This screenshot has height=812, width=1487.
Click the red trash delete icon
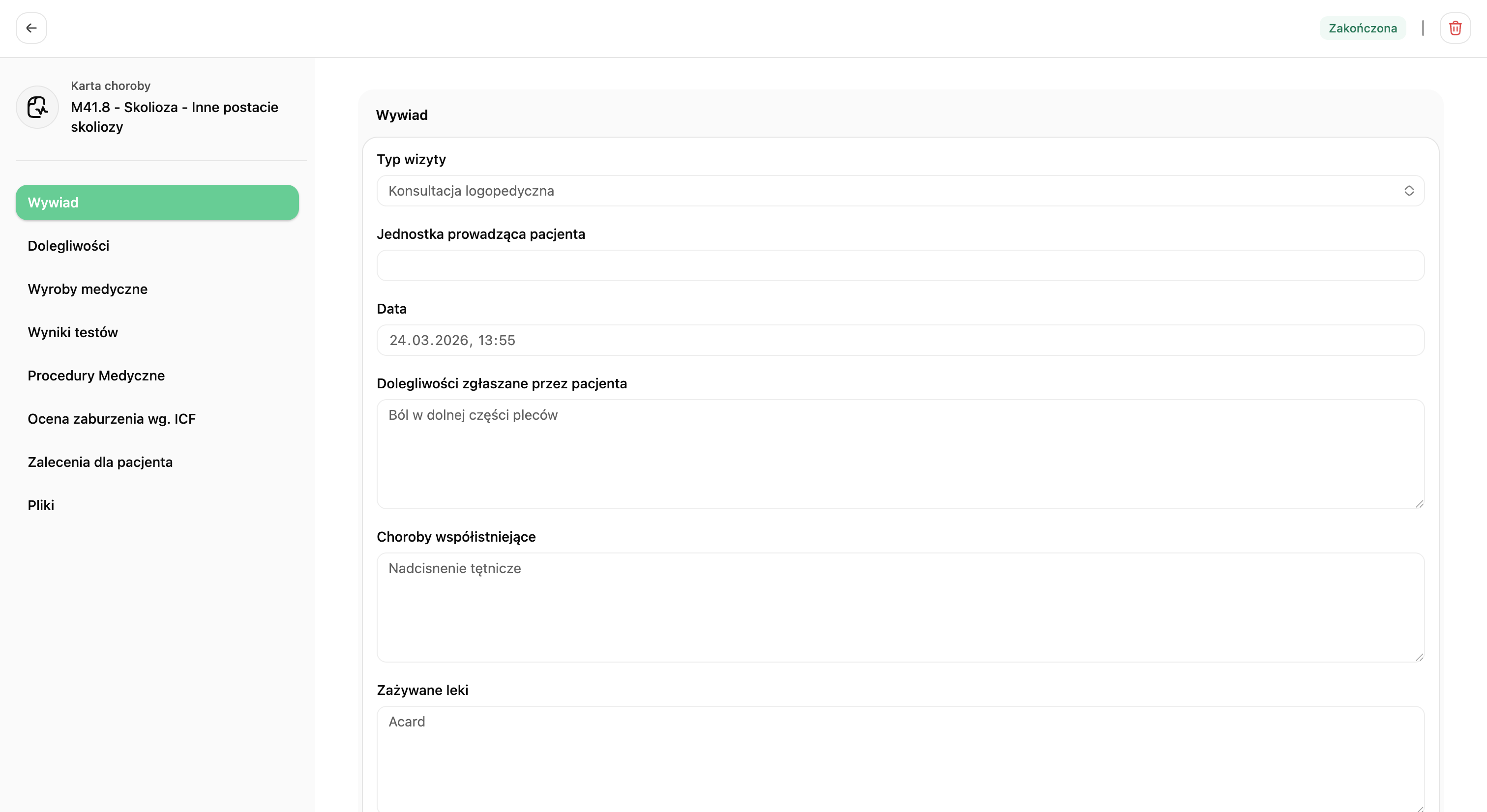(x=1455, y=28)
